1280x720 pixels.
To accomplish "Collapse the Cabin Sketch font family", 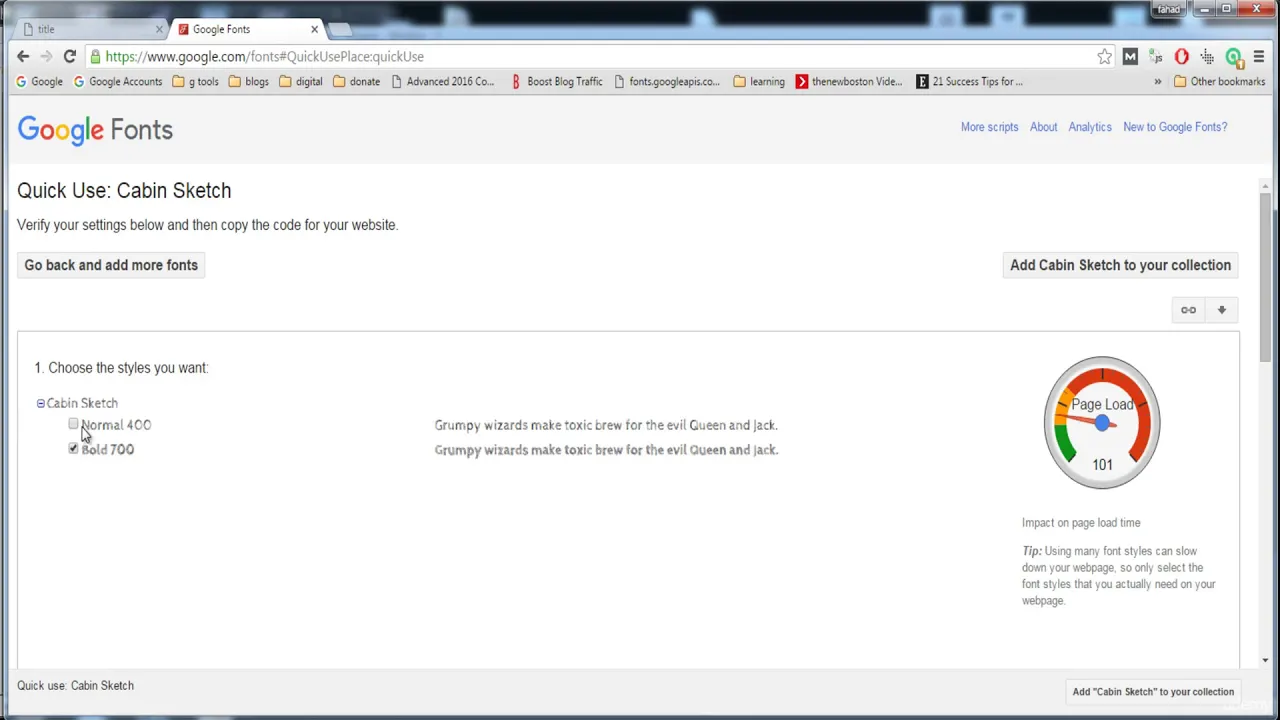I will coord(41,403).
